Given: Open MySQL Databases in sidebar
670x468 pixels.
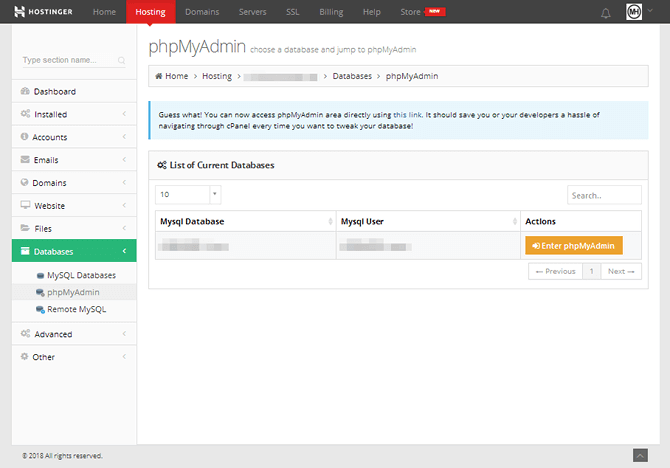Looking at the screenshot, I should [81, 275].
